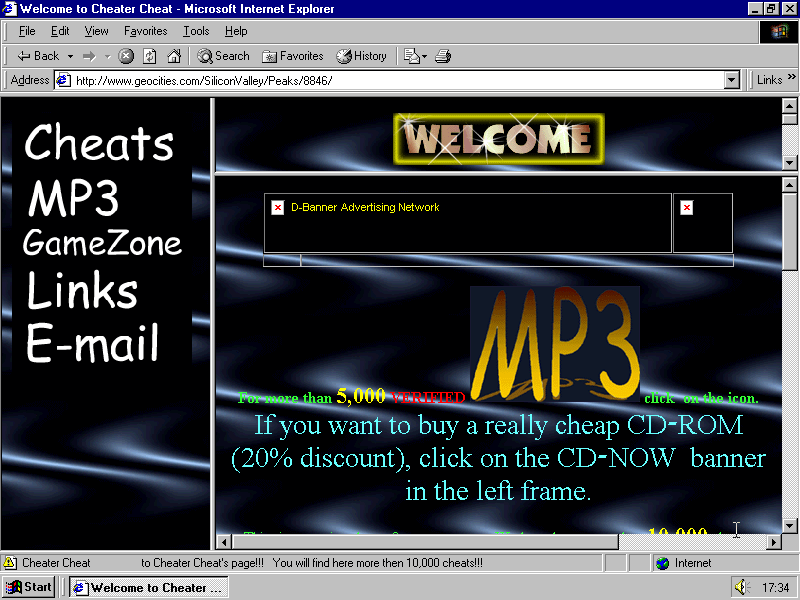
Task: Select the Stop loading icon
Action: (x=125, y=56)
